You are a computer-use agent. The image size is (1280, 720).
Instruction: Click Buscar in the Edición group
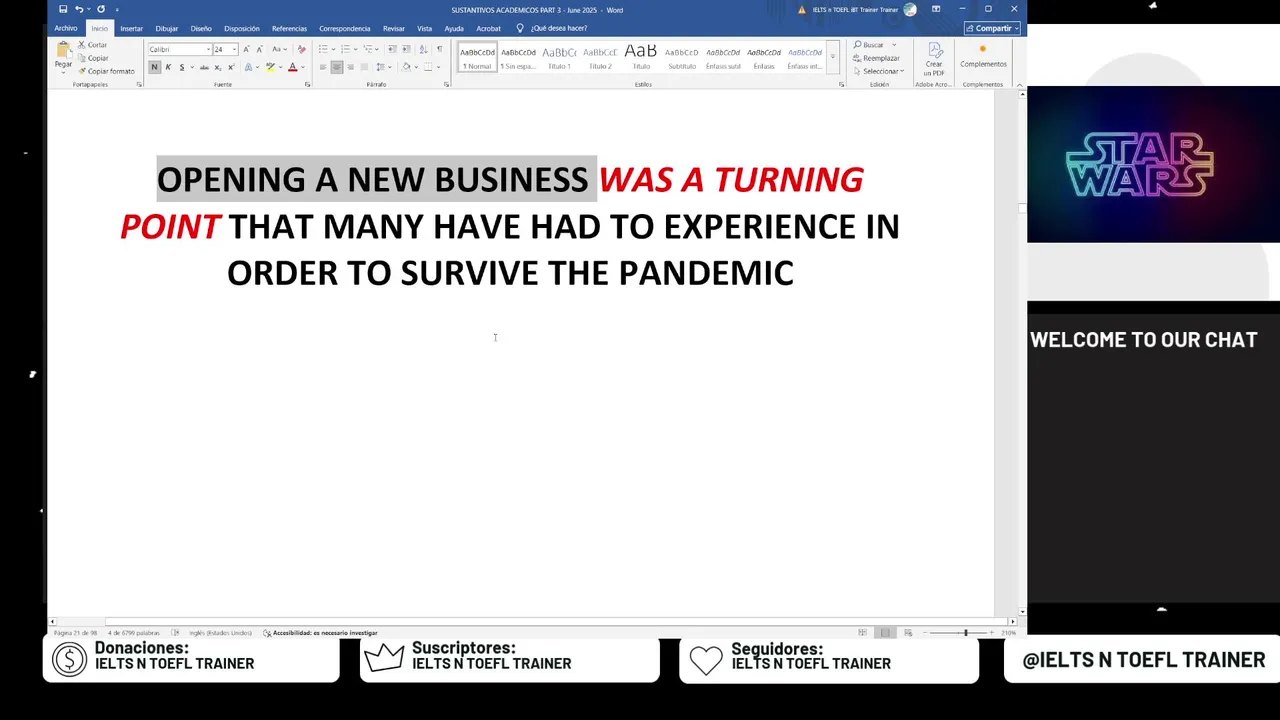pos(868,45)
